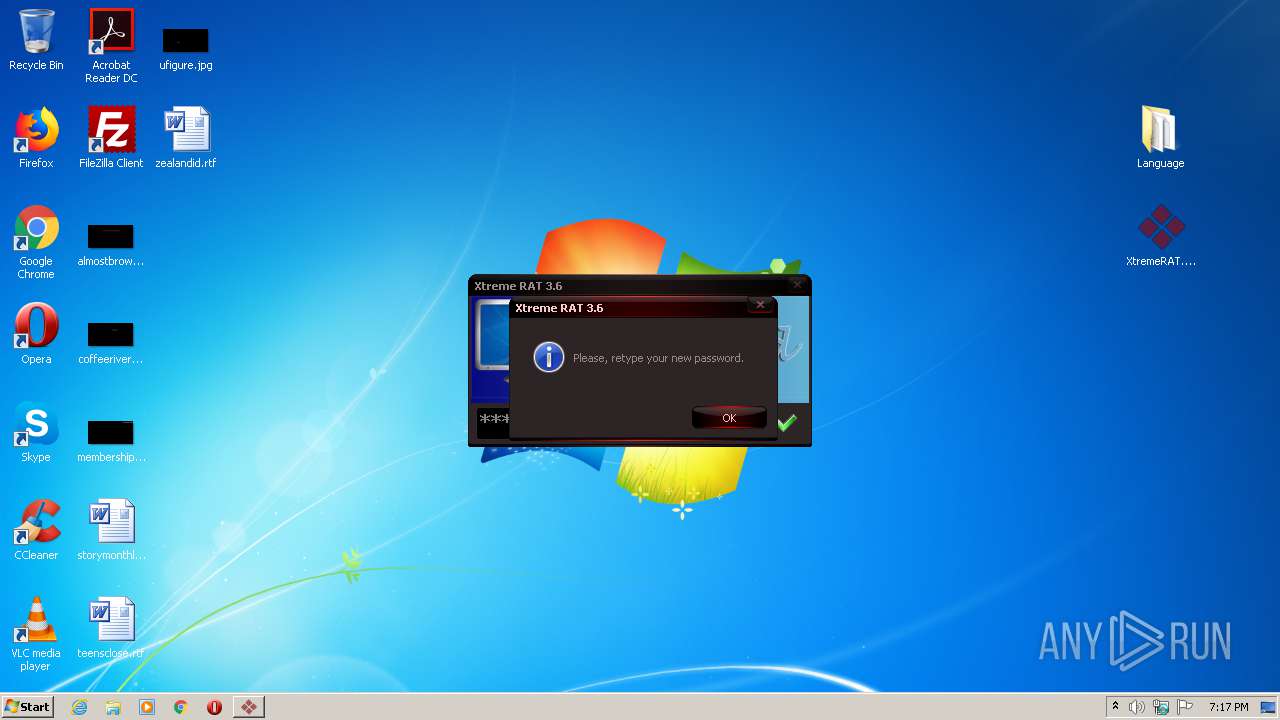This screenshot has height=720, width=1280.
Task: Click the 7:17 PM system clock
Action: [x=1228, y=707]
